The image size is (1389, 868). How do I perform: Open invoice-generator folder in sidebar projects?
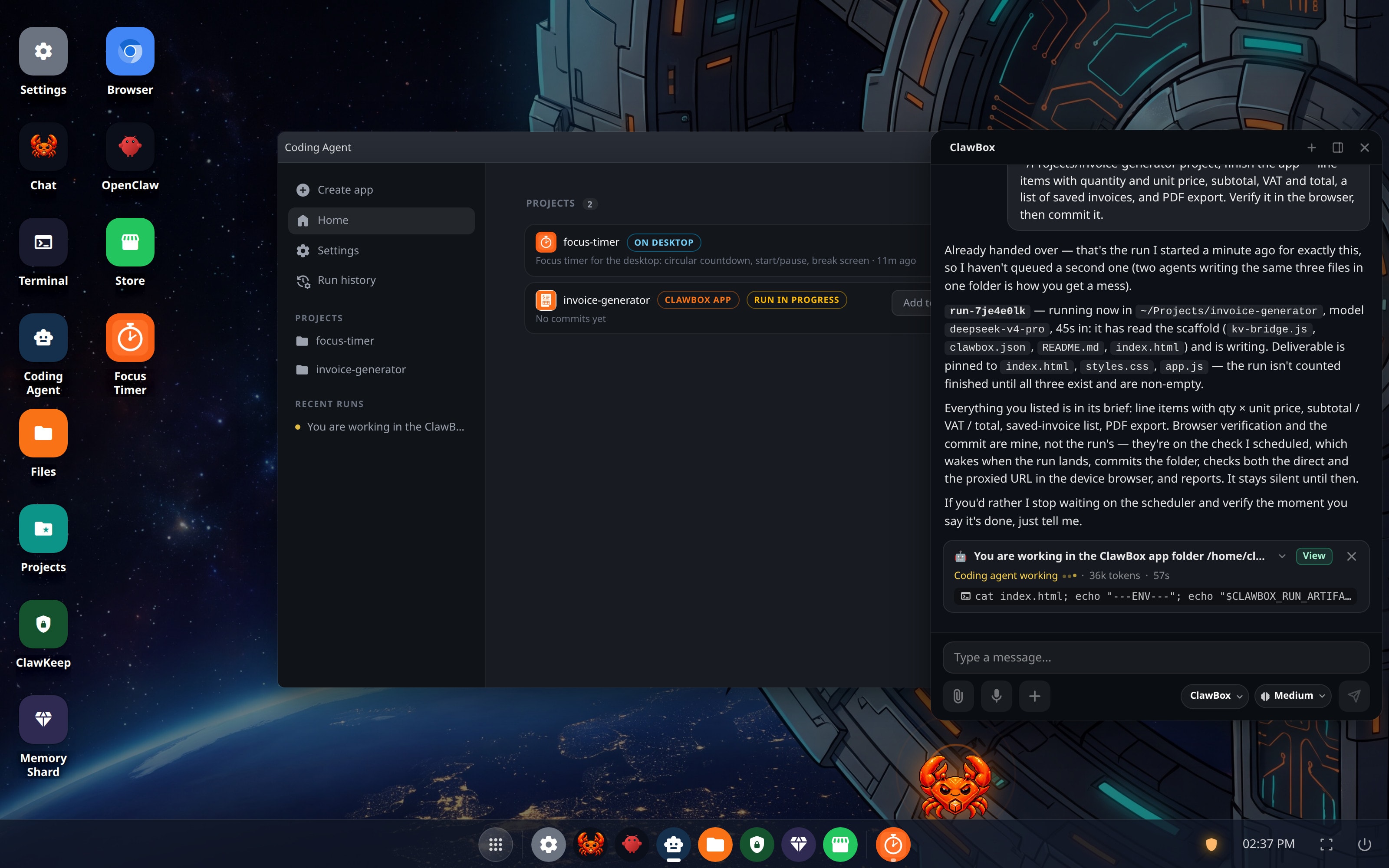pos(382,370)
